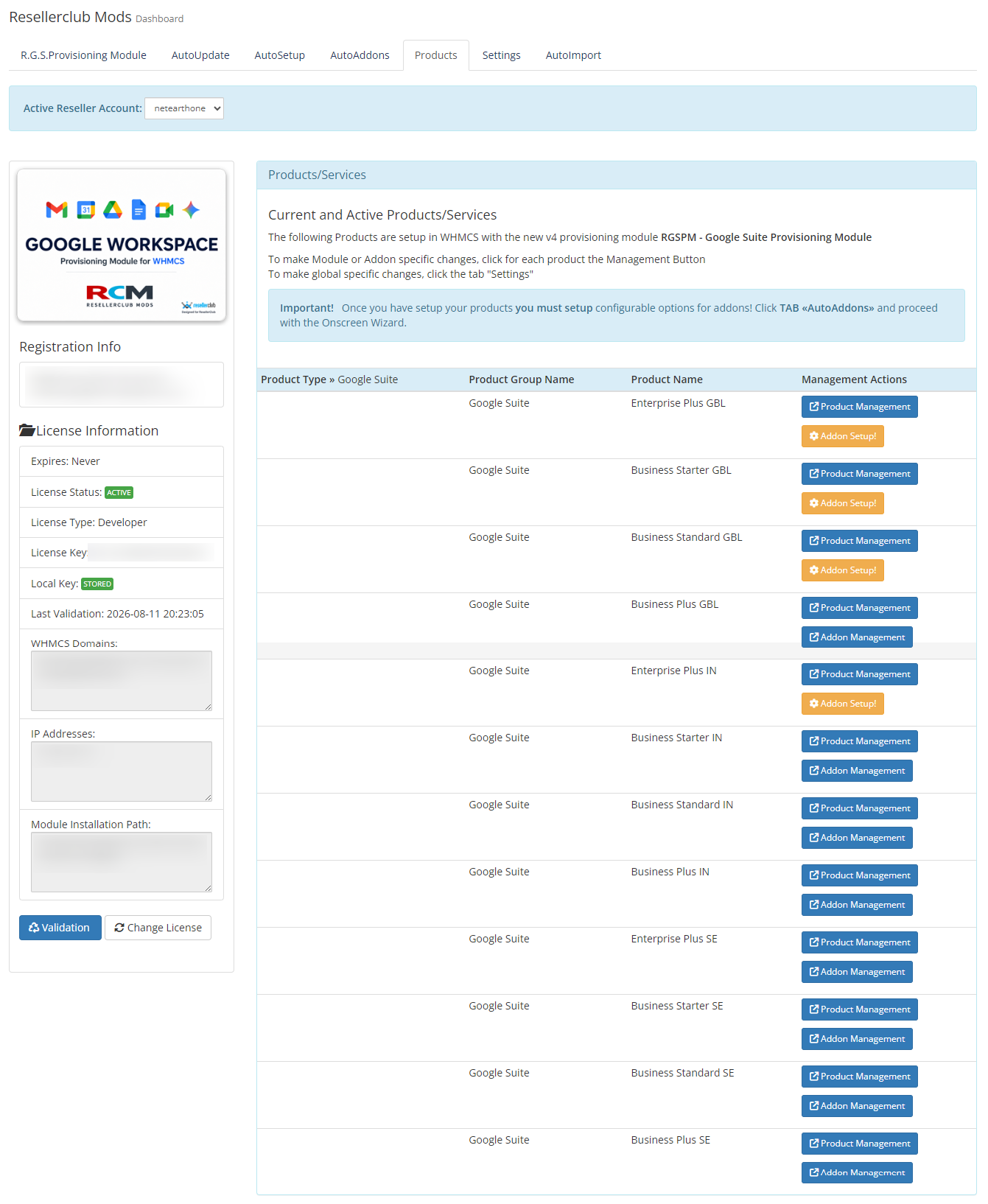
Task: Click the 'Business Starter IN' product name
Action: click(x=676, y=738)
